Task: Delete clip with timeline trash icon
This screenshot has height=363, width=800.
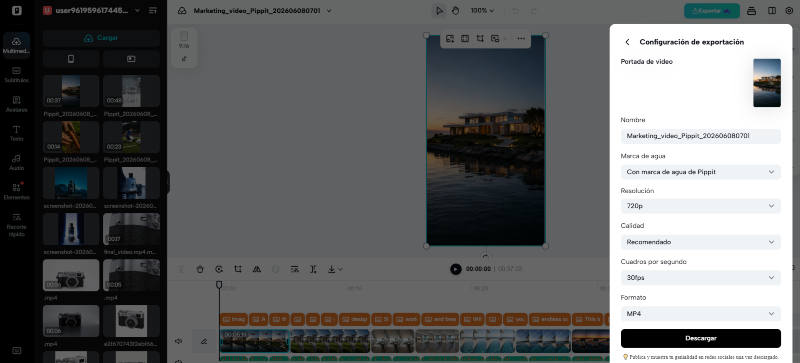Action: coord(200,269)
